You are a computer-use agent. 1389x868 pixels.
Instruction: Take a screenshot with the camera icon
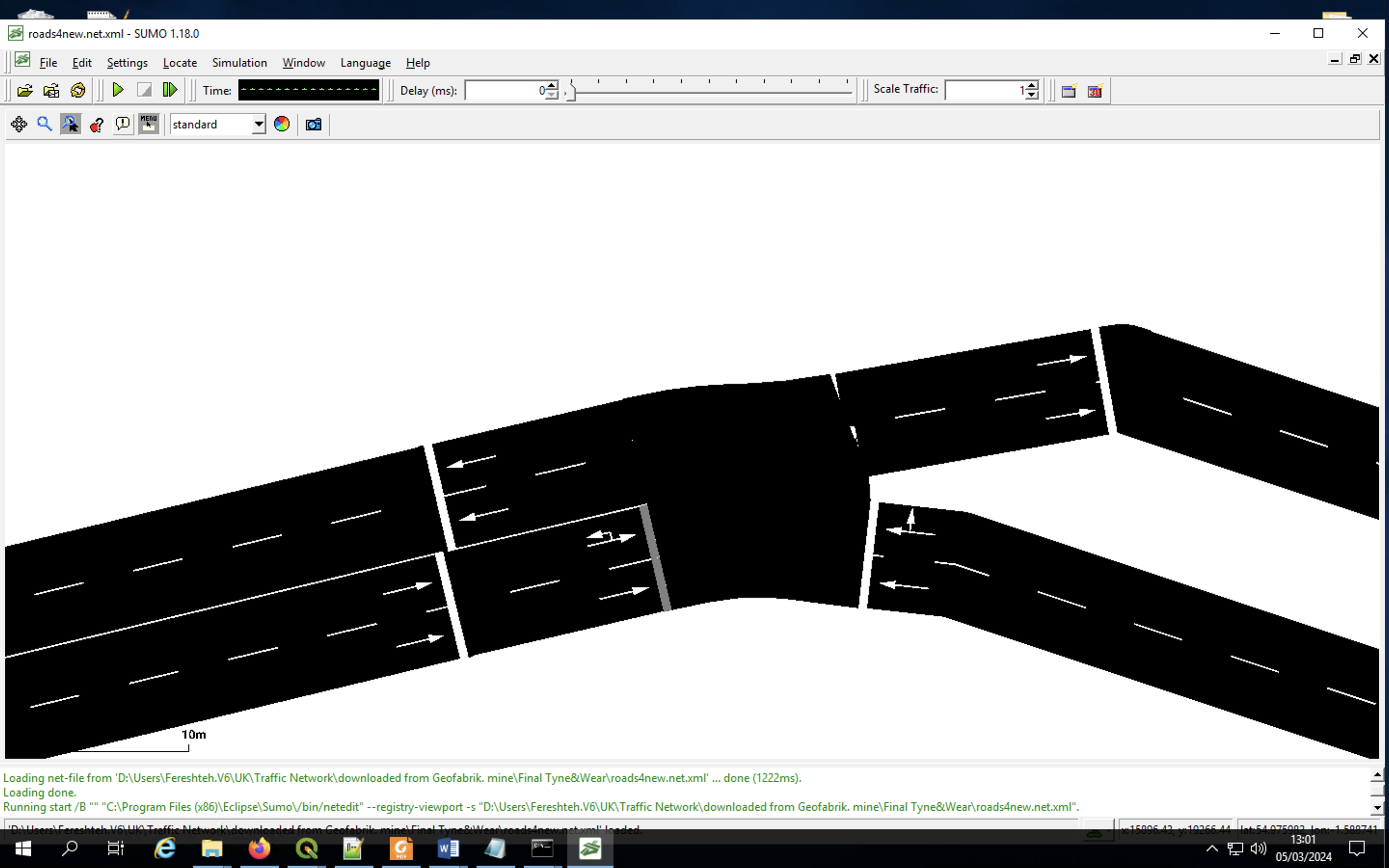(313, 124)
